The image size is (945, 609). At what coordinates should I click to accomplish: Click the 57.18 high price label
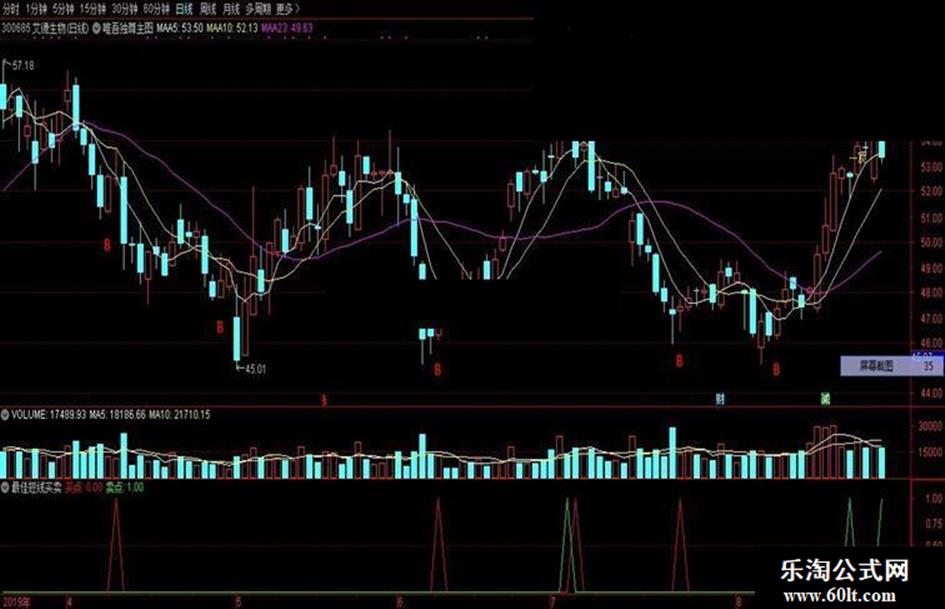pyautogui.click(x=23, y=66)
